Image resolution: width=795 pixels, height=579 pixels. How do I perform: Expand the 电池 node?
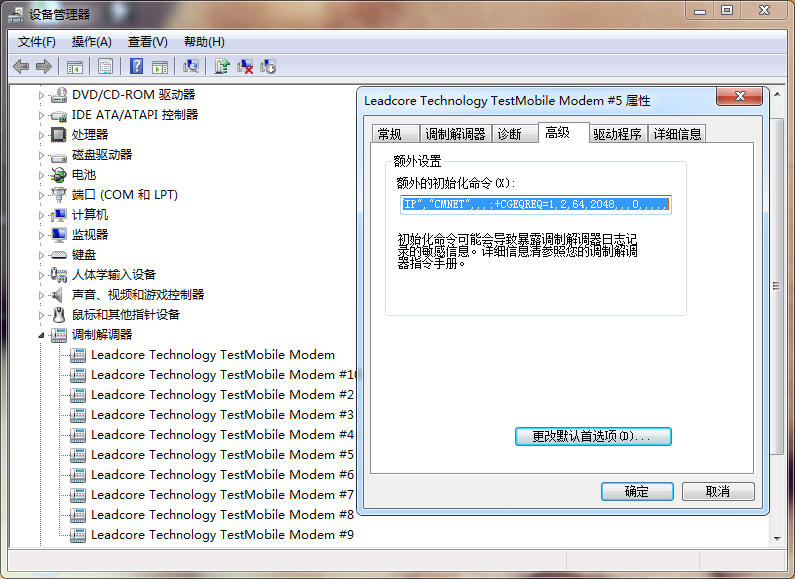(42, 175)
